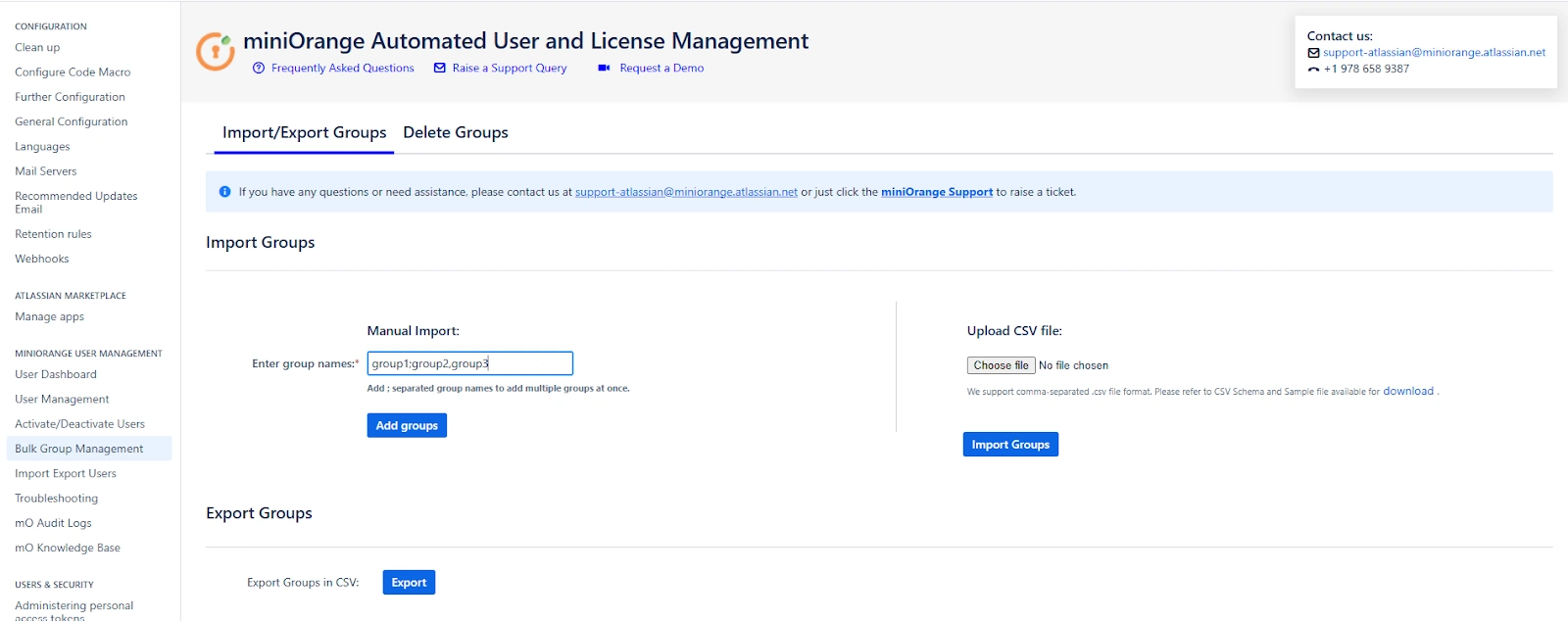Open Request a Demo link

661,68
